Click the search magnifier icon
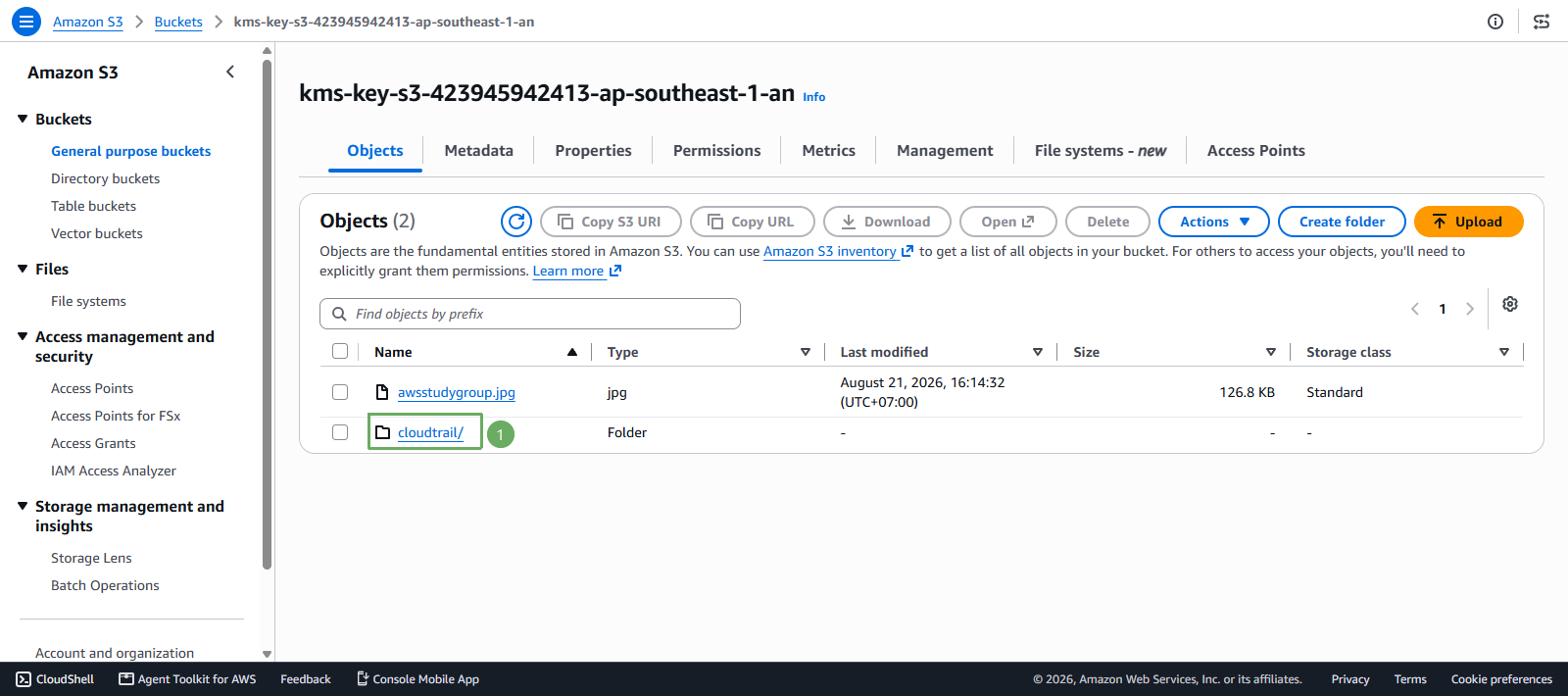The image size is (1568, 696). (339, 314)
